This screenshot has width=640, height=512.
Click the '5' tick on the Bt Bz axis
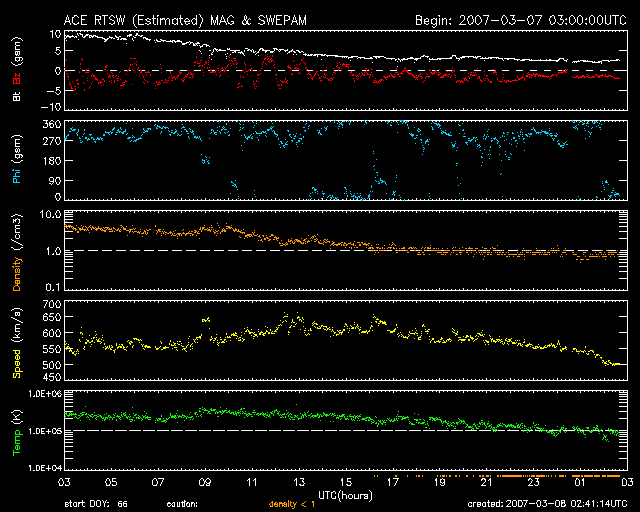point(58,51)
